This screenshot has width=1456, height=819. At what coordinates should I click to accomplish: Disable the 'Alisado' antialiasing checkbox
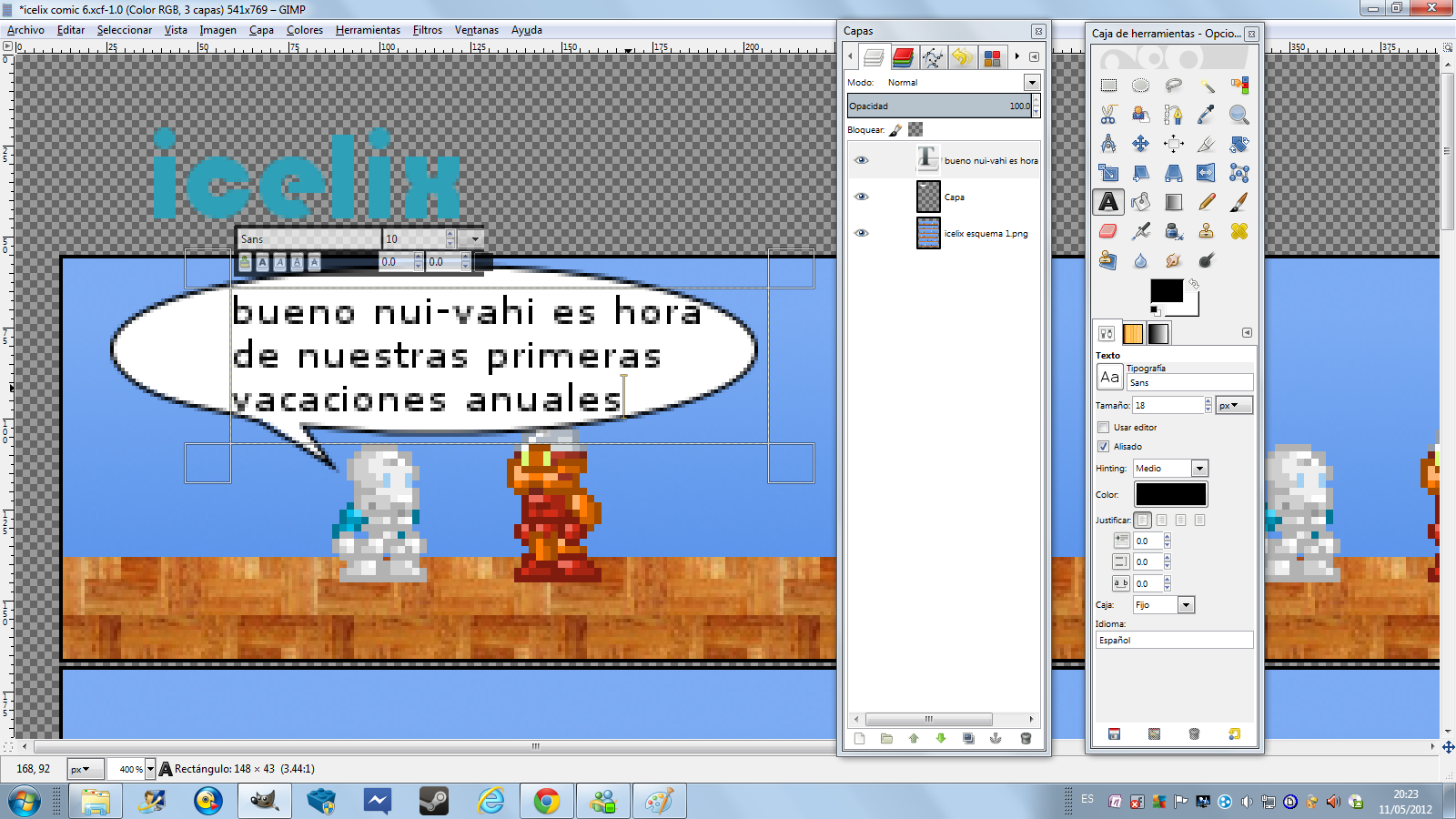1103,446
